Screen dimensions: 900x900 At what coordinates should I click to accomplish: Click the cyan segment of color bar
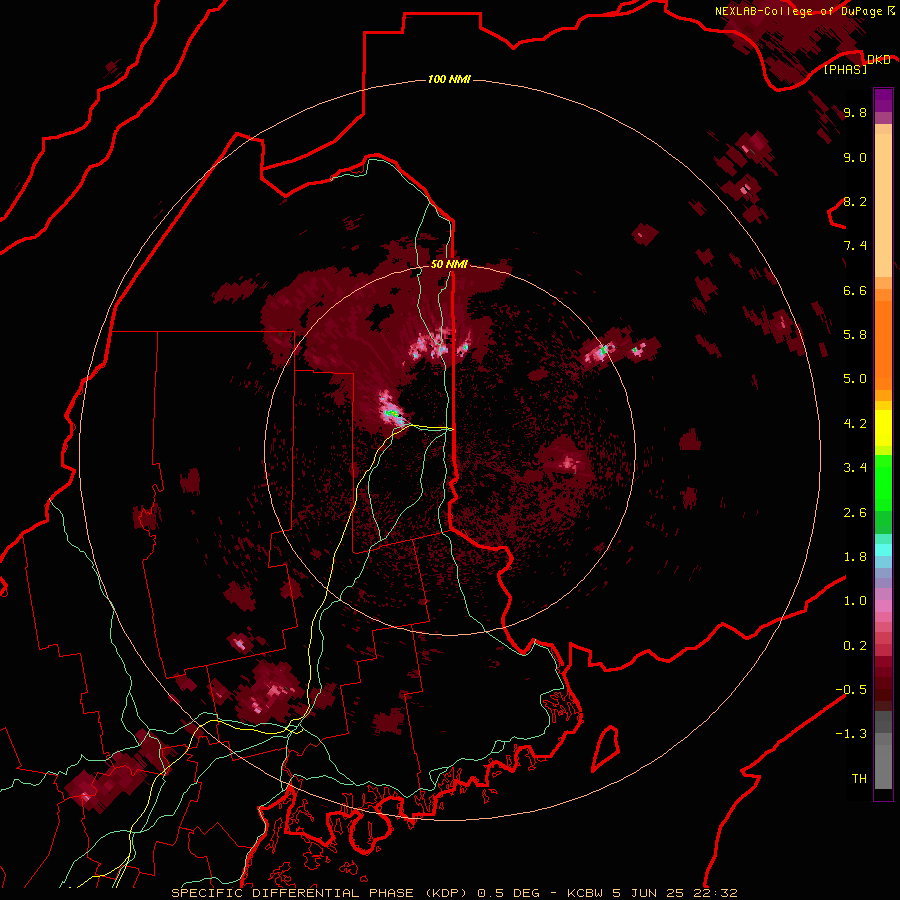pos(883,550)
